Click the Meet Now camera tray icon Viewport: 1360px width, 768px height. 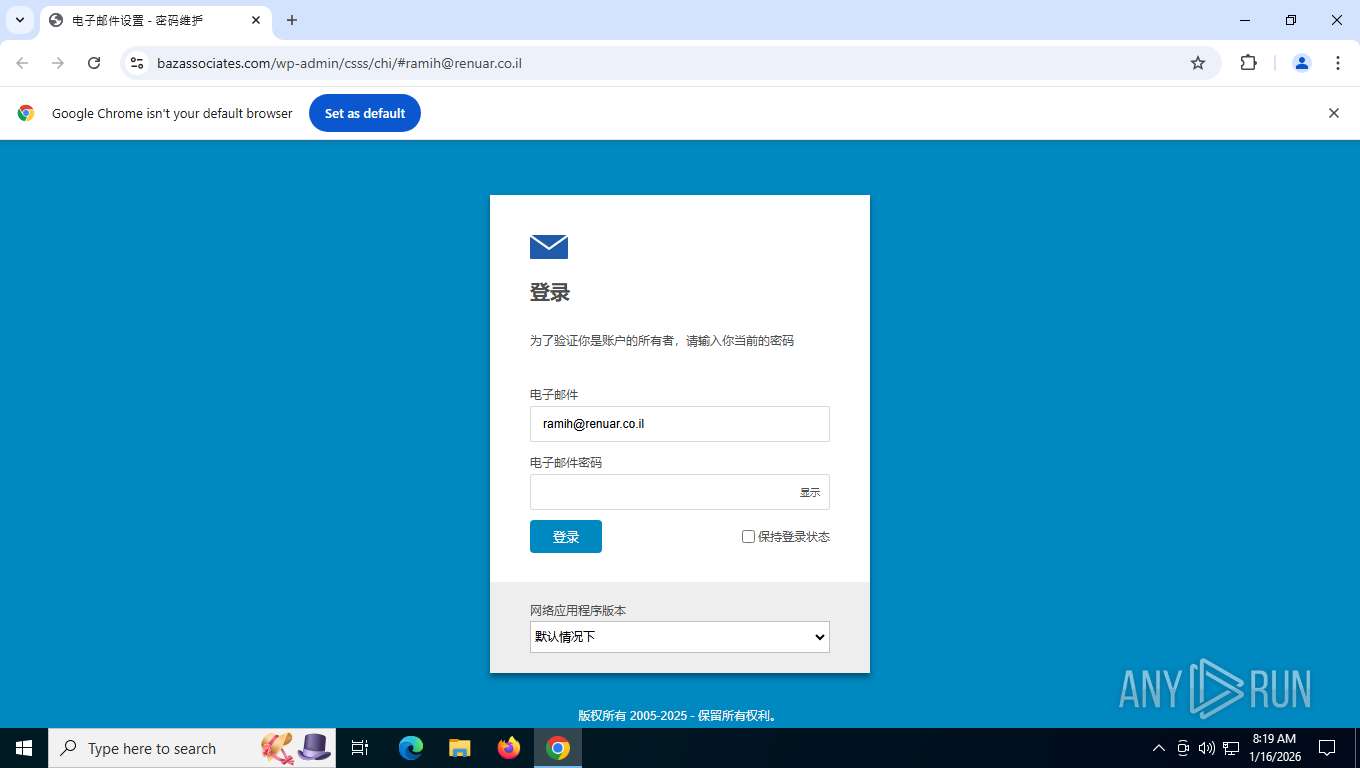(1183, 748)
